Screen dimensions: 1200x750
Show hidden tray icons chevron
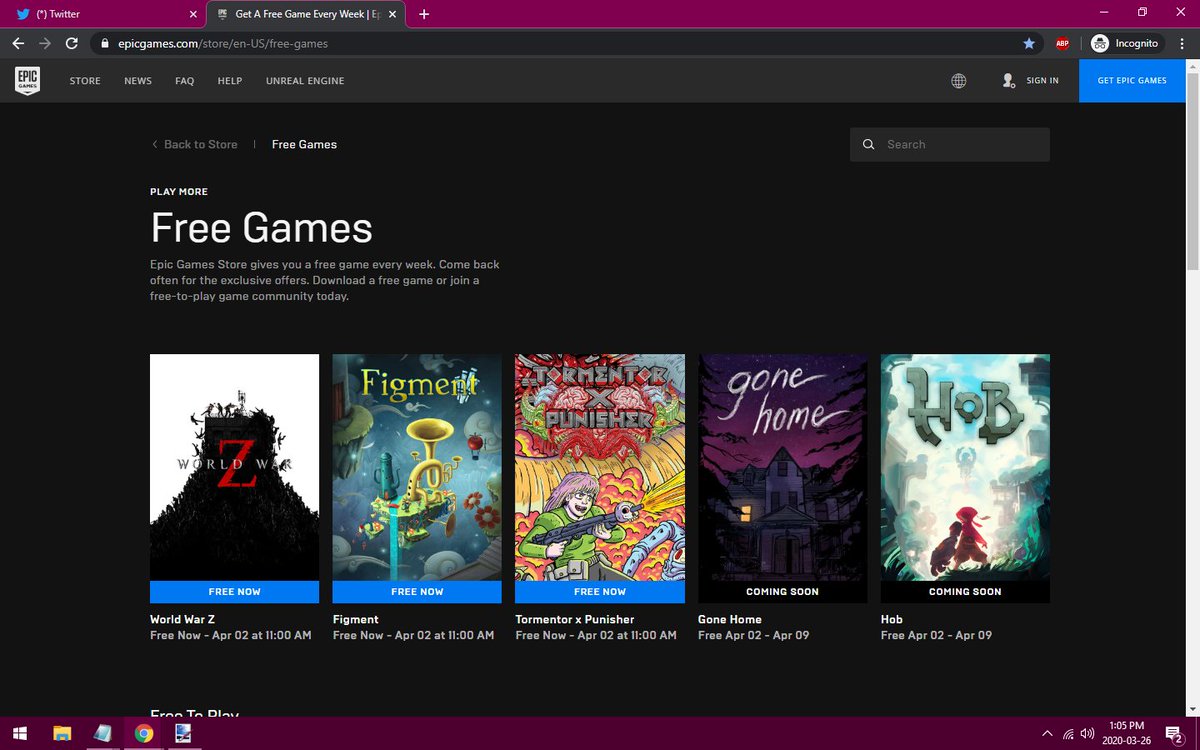pyautogui.click(x=1047, y=733)
